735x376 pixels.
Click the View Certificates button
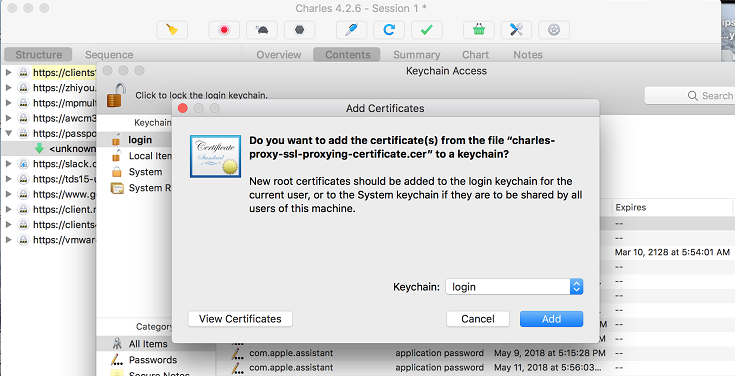click(x=240, y=319)
